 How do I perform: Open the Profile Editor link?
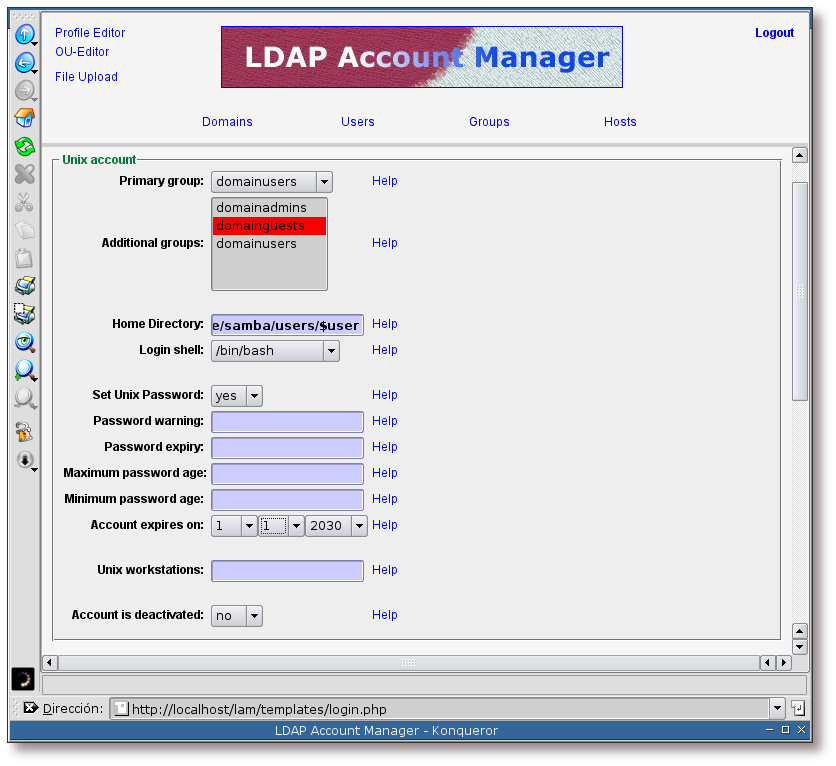(x=90, y=33)
